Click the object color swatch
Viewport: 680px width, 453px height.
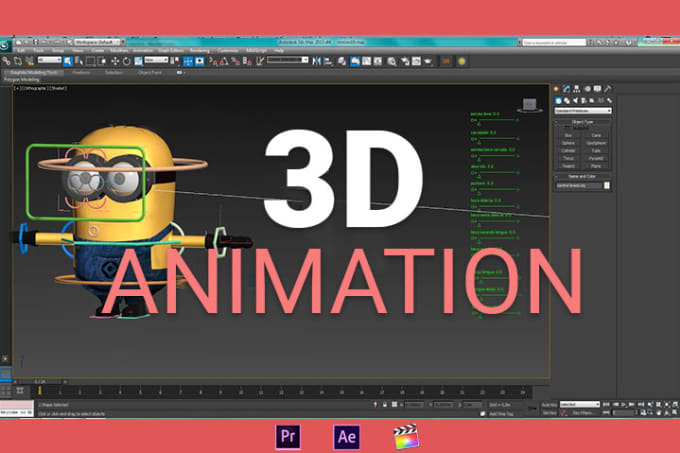coord(607,186)
